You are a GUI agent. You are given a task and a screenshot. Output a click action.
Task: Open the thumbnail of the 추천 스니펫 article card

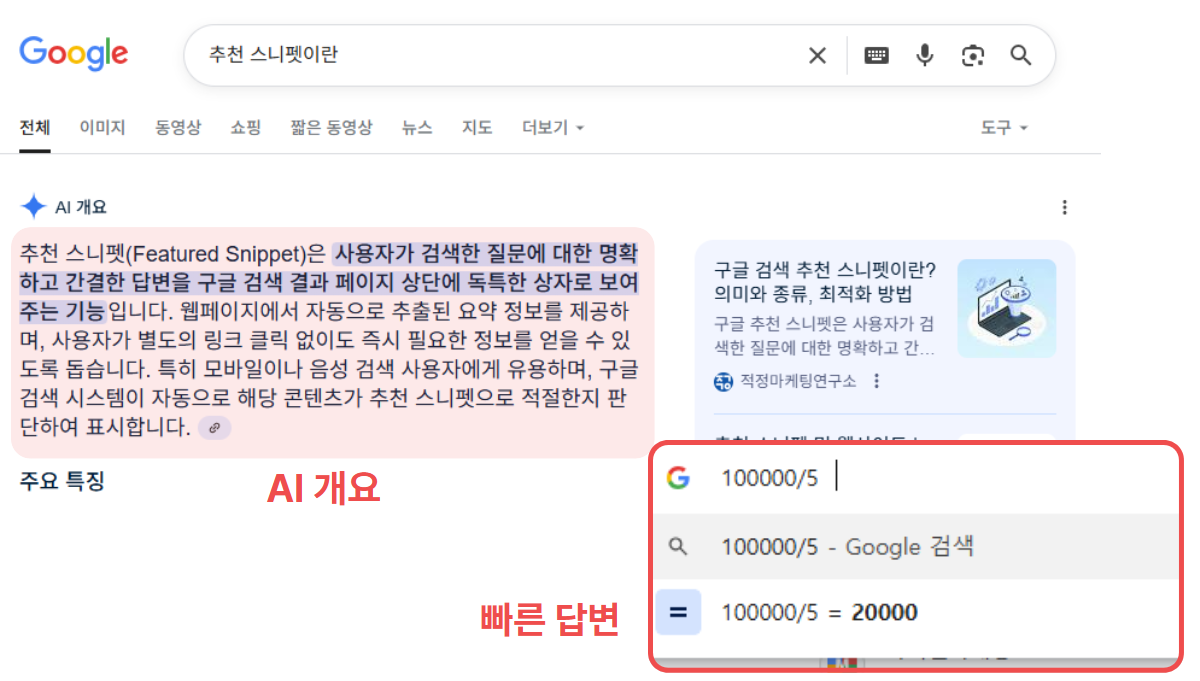pyautogui.click(x=1007, y=309)
